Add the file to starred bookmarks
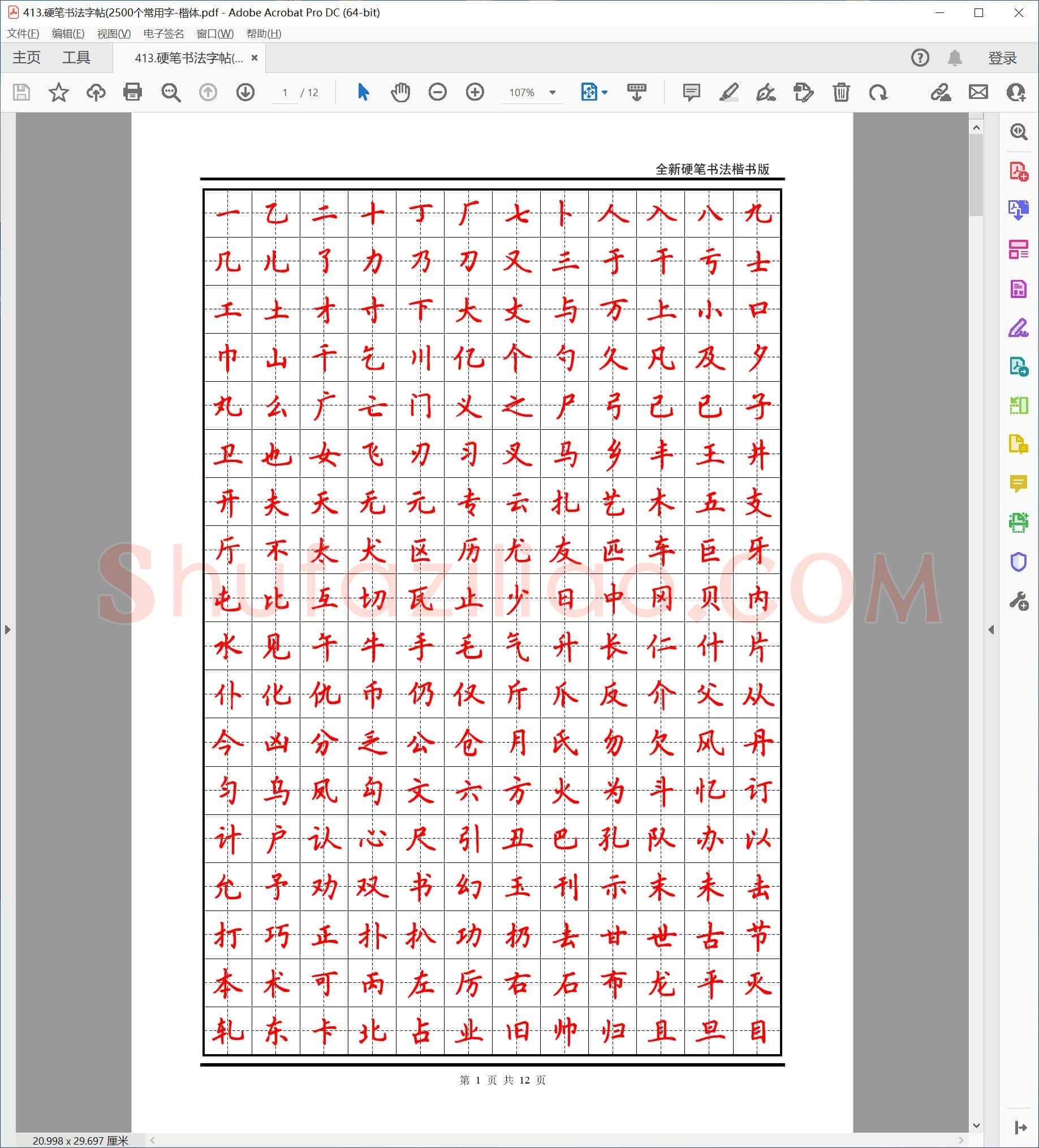The height and width of the screenshot is (1148, 1039). click(x=58, y=92)
